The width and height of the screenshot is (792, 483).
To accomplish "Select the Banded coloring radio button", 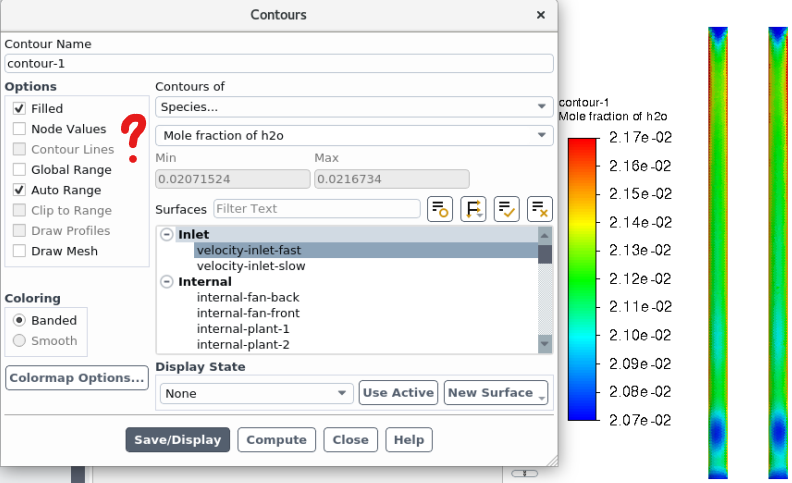I will pos(19,321).
